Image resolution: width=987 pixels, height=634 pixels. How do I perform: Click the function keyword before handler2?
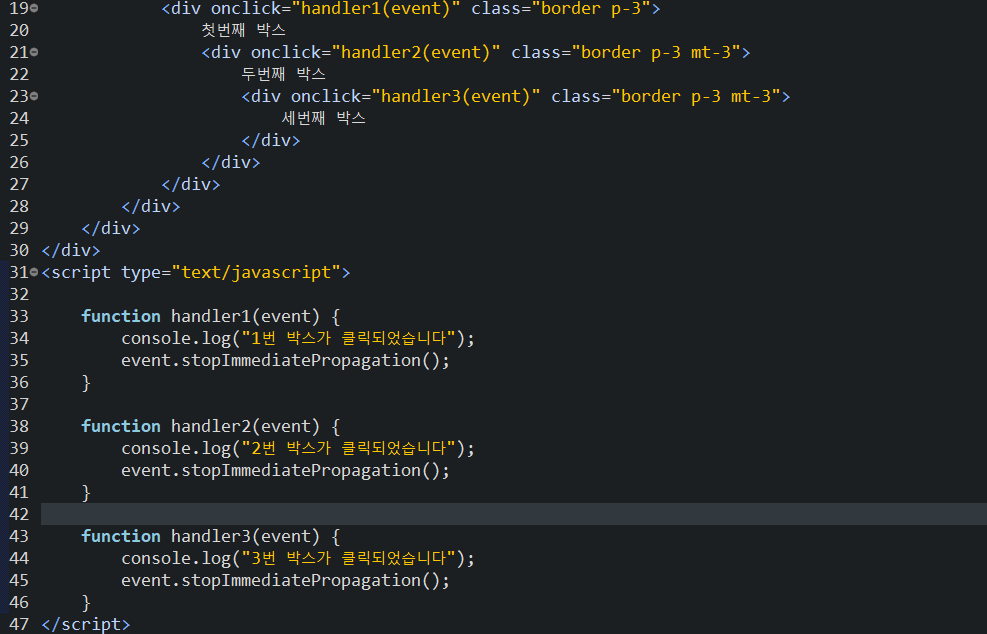point(121,426)
